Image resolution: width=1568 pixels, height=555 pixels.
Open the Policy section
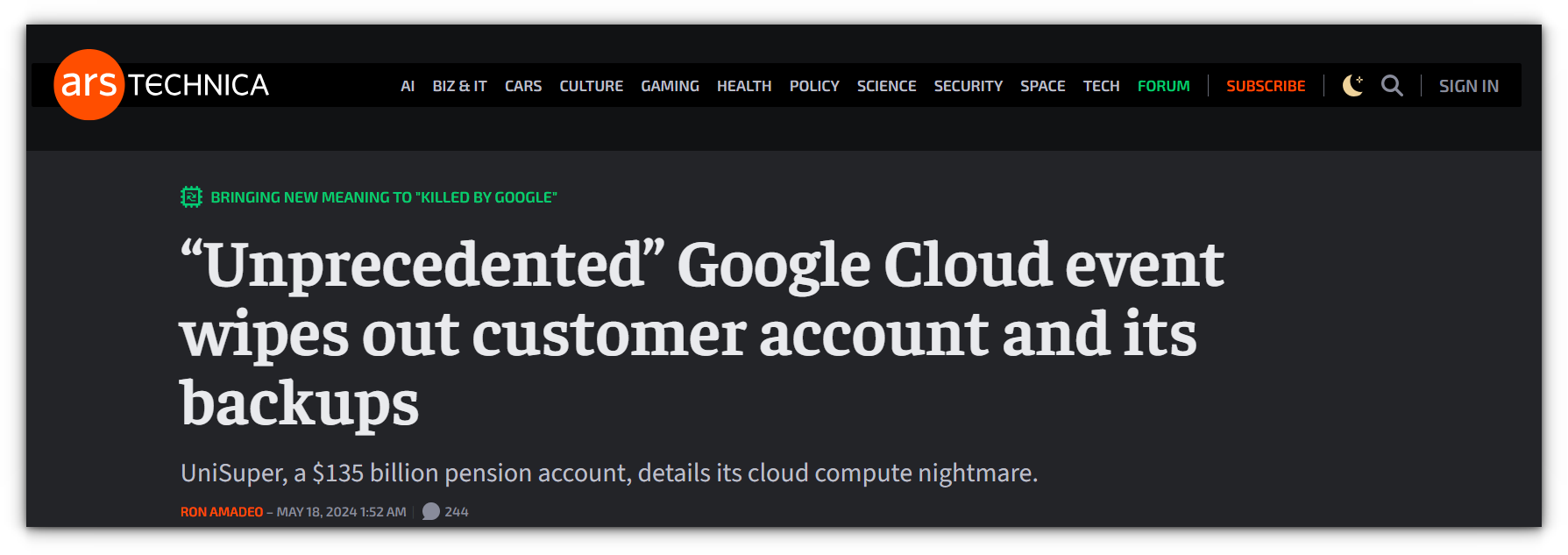814,86
